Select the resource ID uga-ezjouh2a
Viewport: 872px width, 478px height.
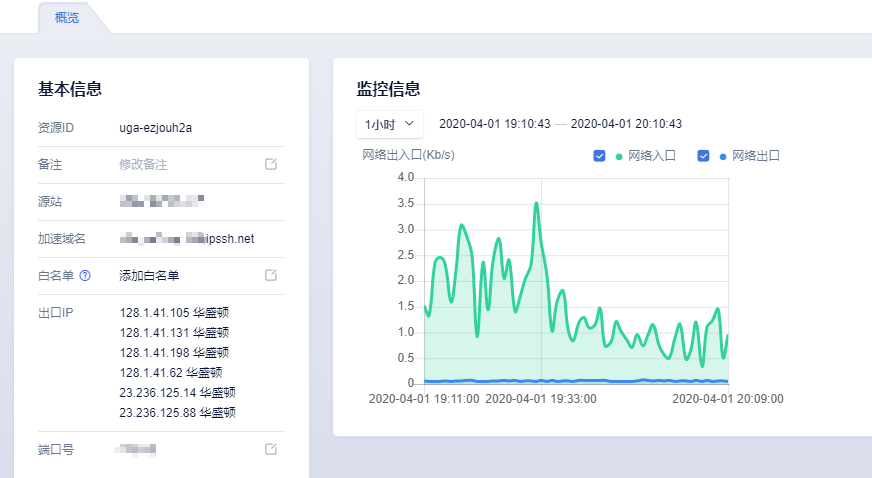click(x=156, y=128)
